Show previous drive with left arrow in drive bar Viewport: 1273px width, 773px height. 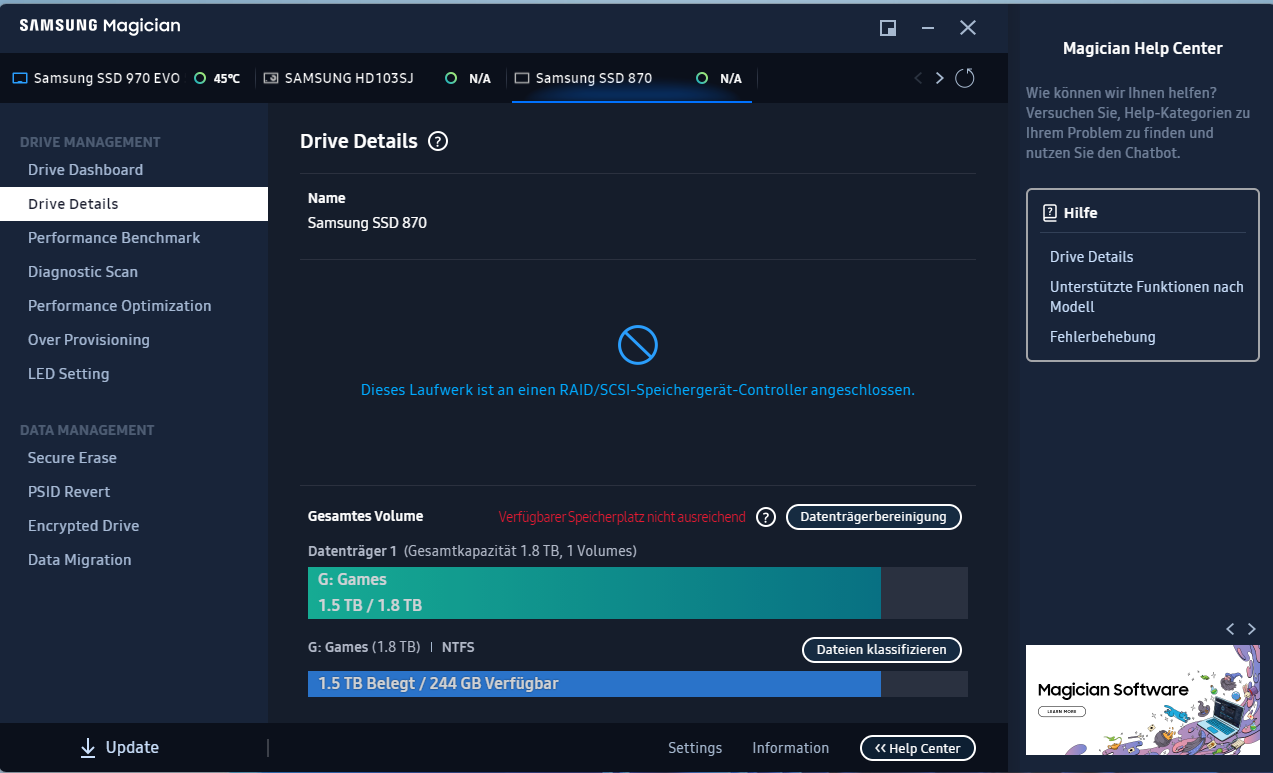(x=918, y=78)
